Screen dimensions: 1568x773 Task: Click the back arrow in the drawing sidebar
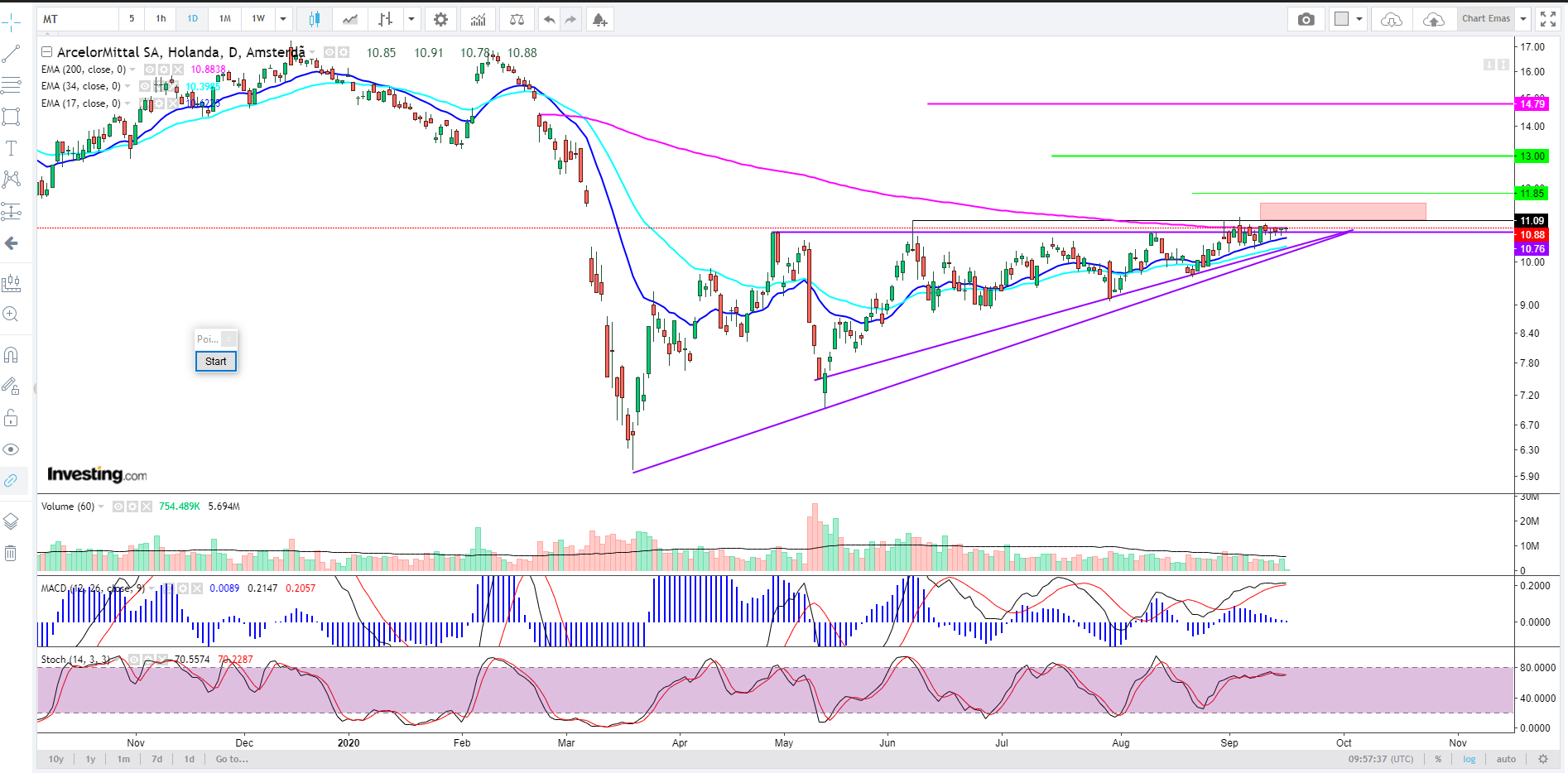(12, 243)
